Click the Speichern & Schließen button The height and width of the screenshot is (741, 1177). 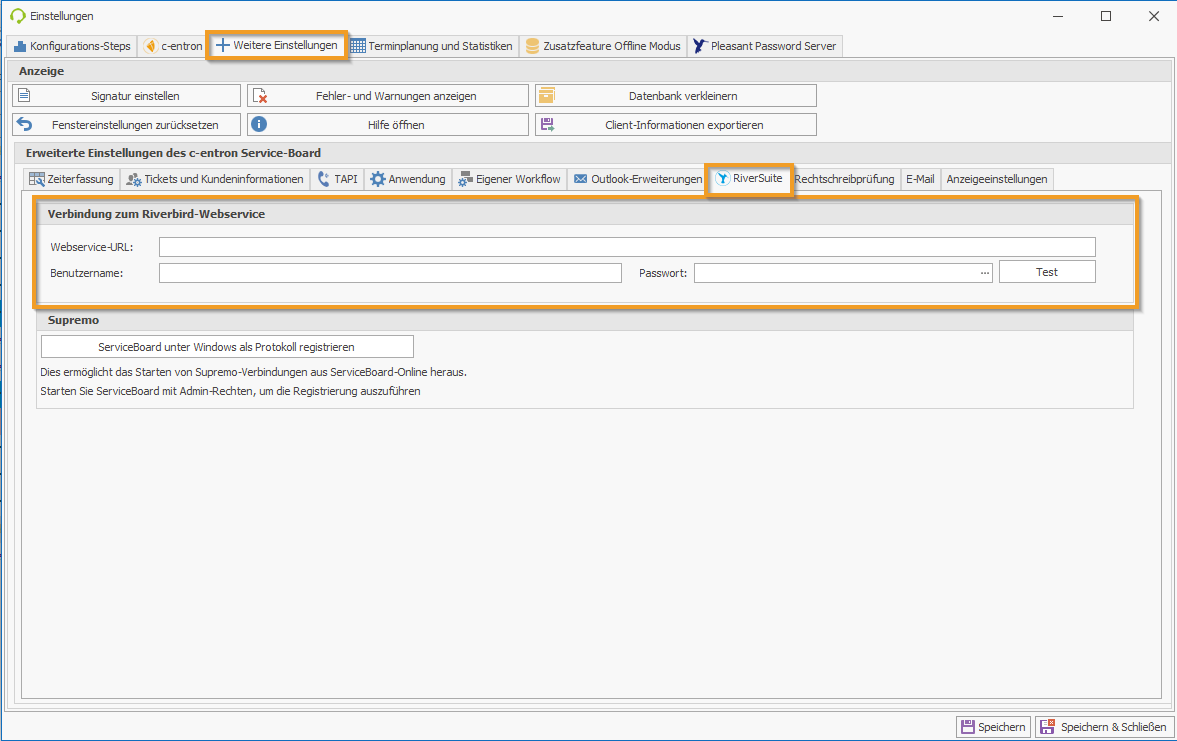pyautogui.click(x=1104, y=727)
